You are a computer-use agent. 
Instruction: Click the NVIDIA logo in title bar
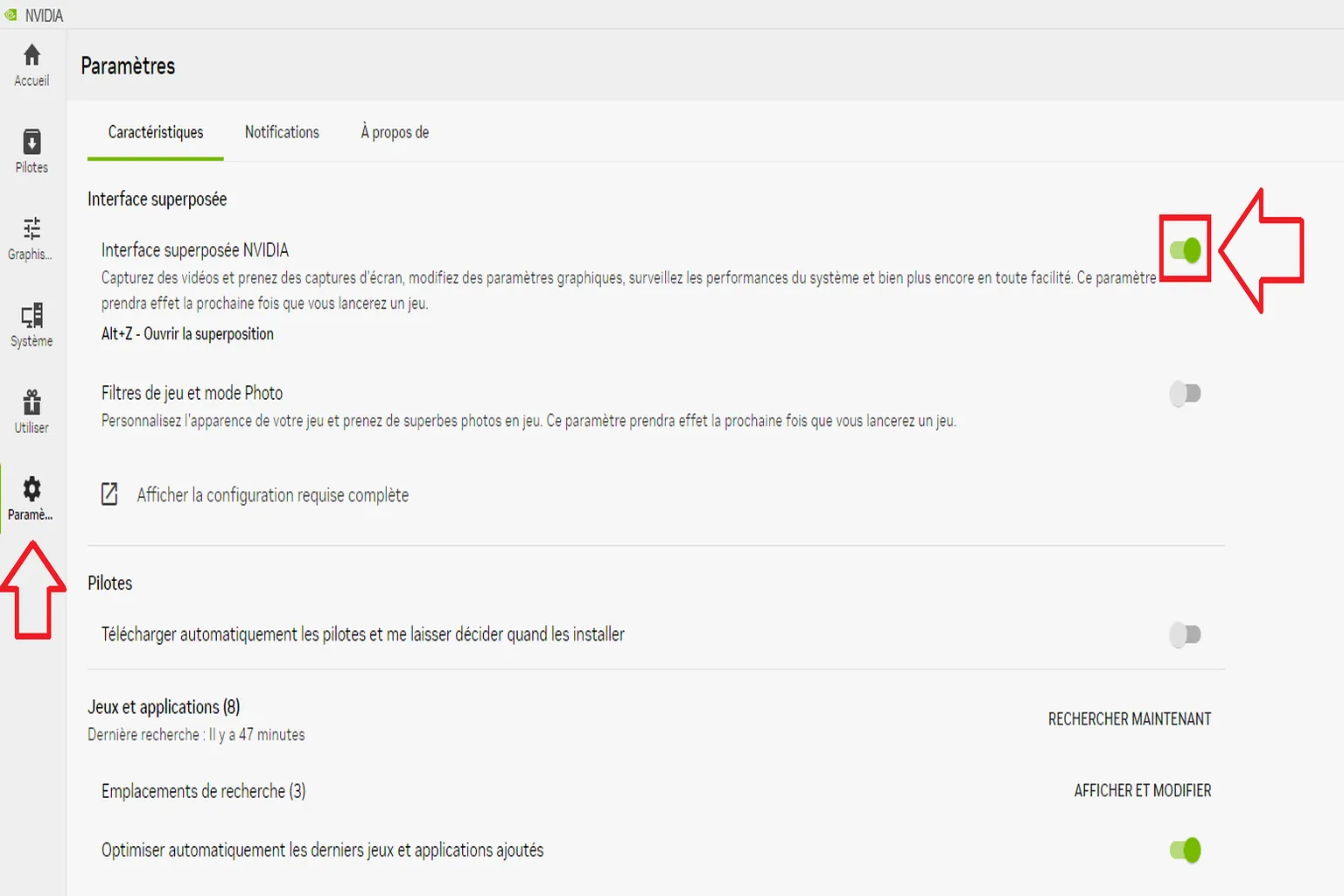10,15
